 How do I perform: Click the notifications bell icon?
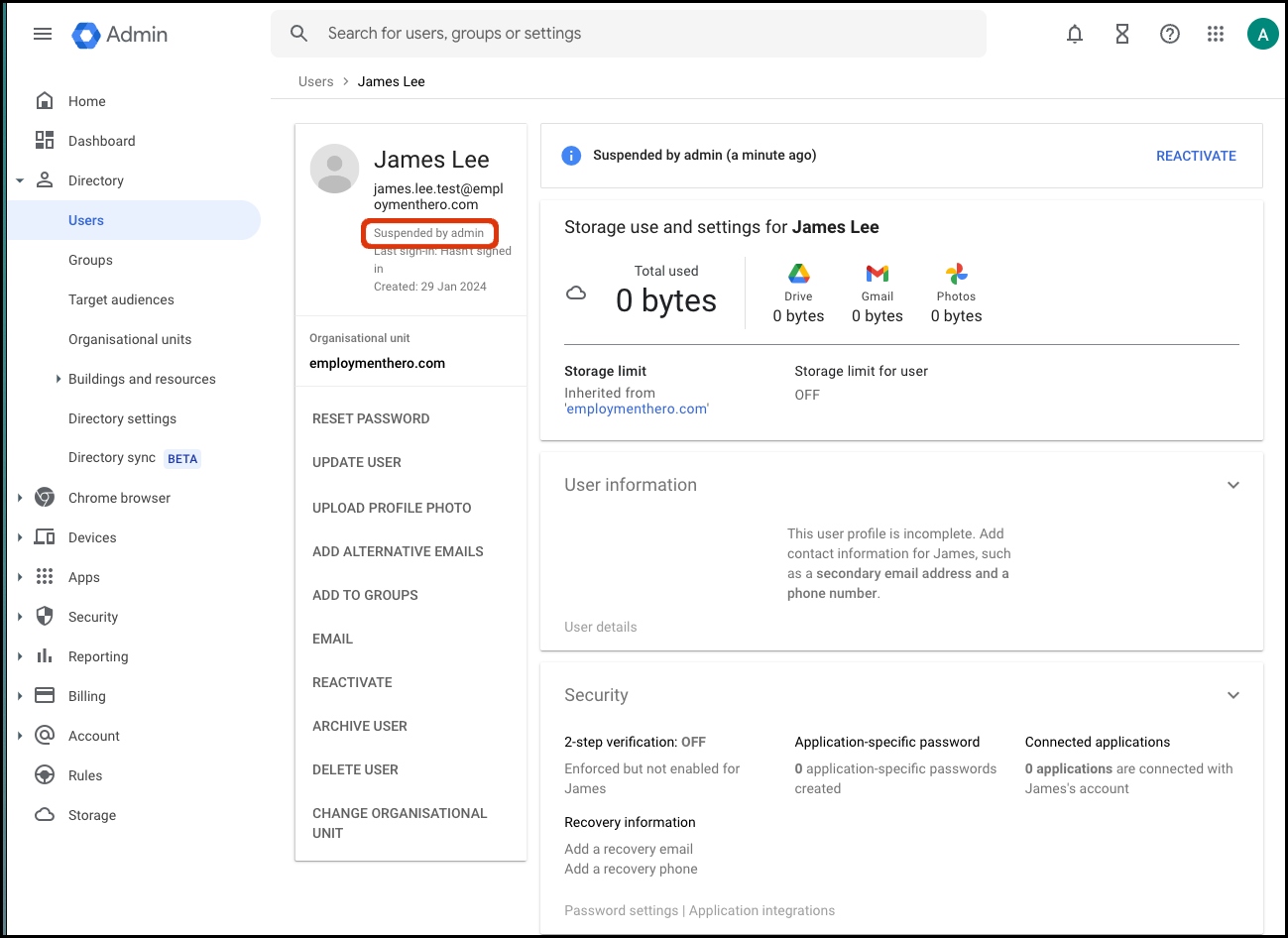[x=1075, y=35]
